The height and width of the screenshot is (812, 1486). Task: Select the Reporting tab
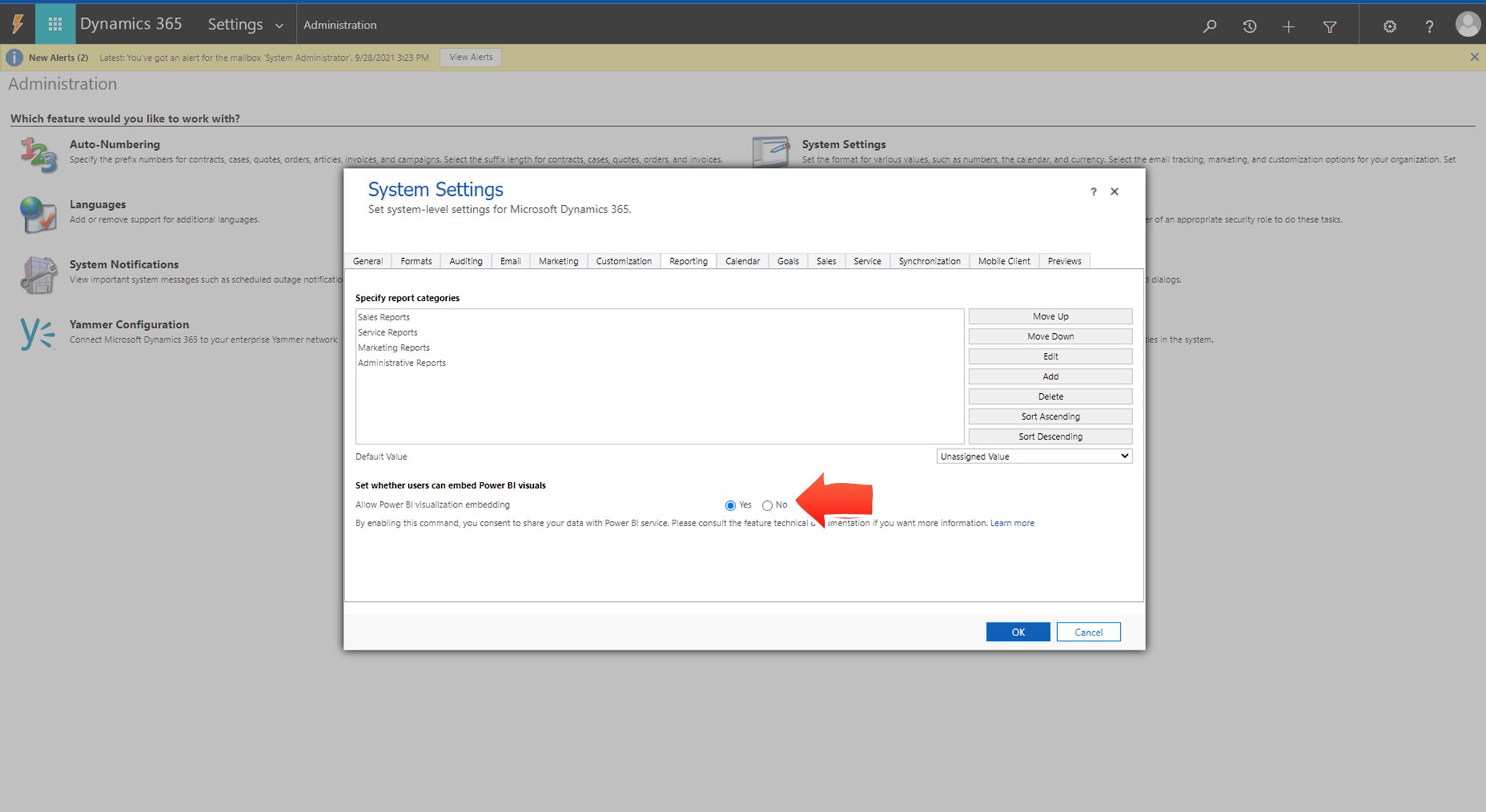pos(688,261)
